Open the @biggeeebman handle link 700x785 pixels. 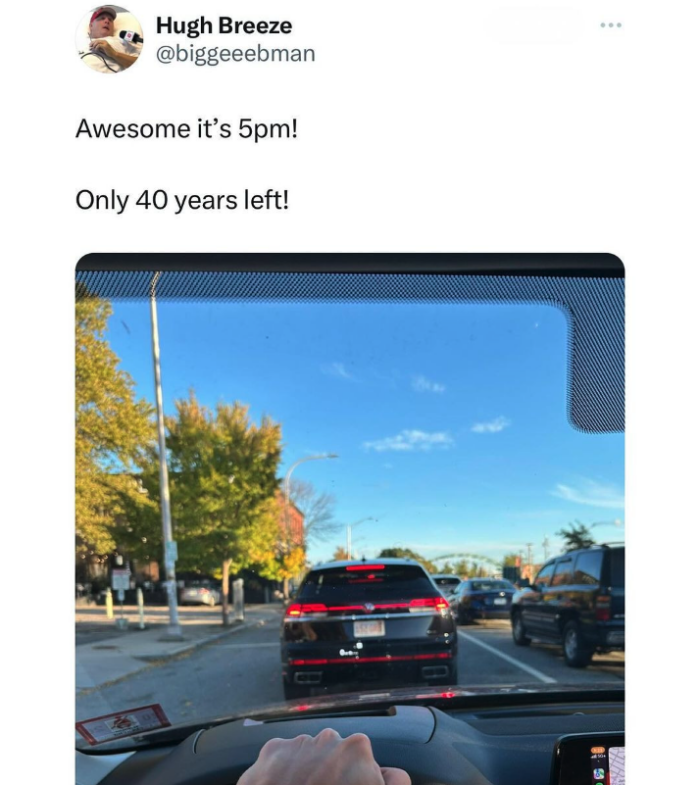point(235,54)
